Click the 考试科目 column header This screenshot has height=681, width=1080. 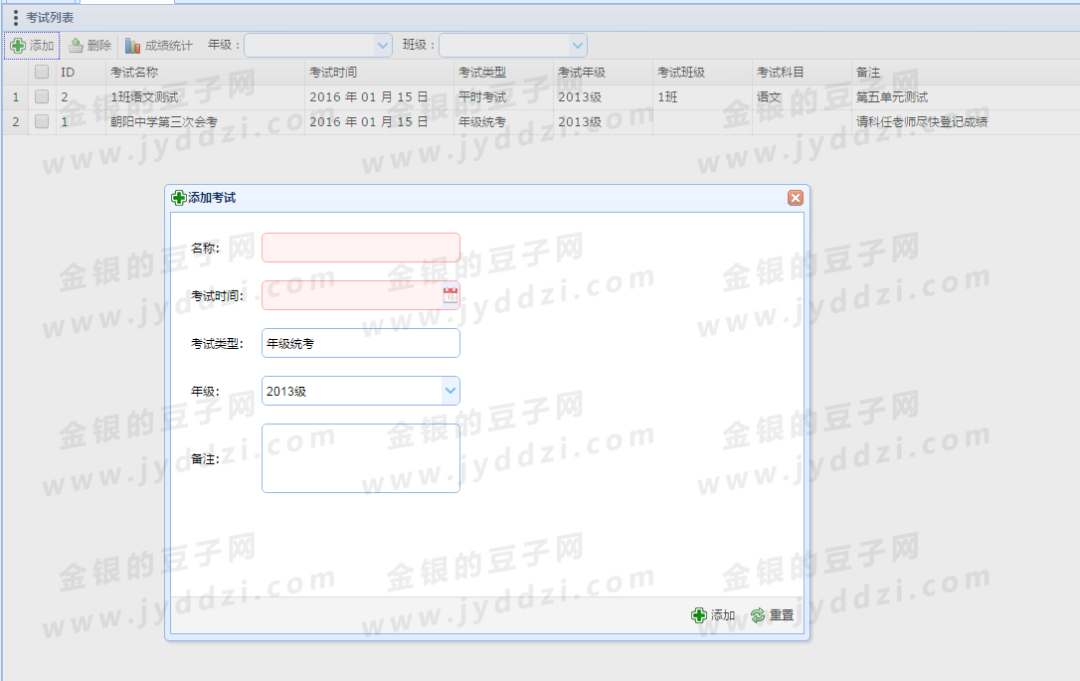point(801,72)
